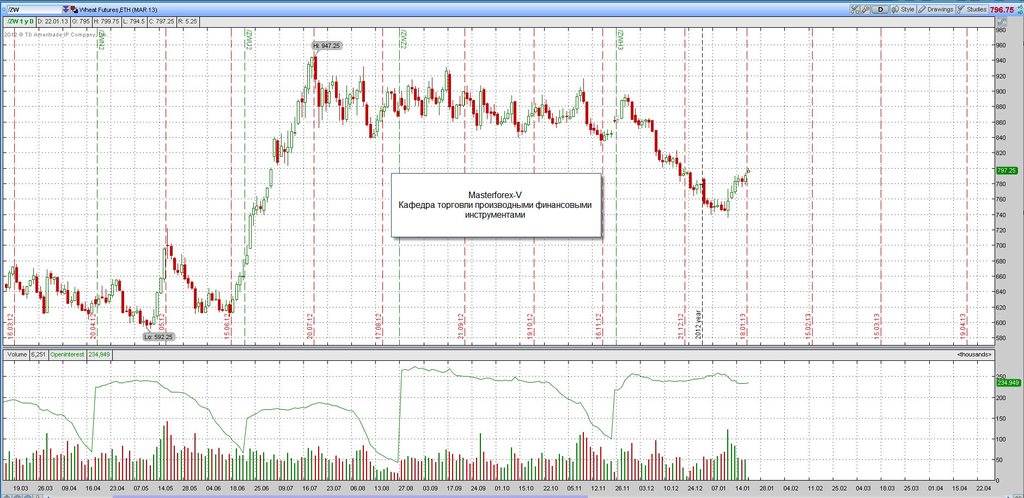Open the chart Style menu
Screen dimensions: 1024x498
coord(903,10)
